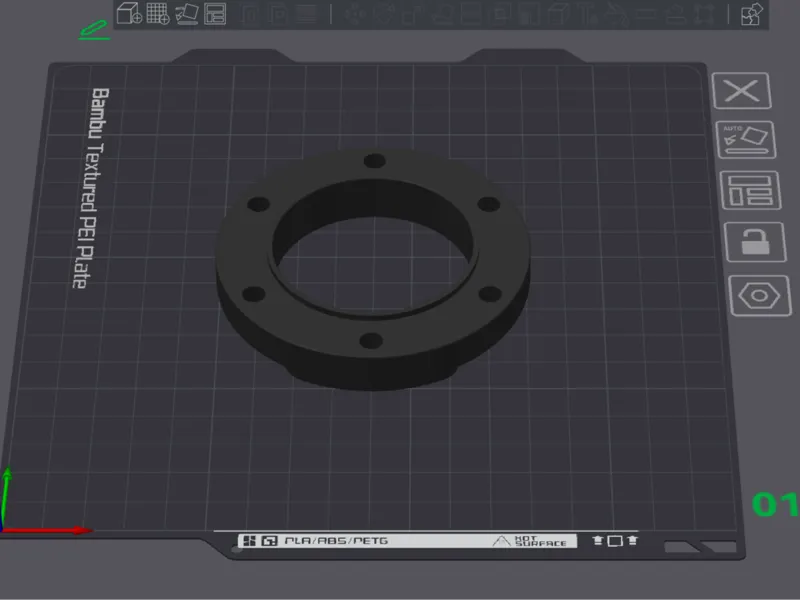
Task: Click the Add model cube icon
Action: [129, 13]
